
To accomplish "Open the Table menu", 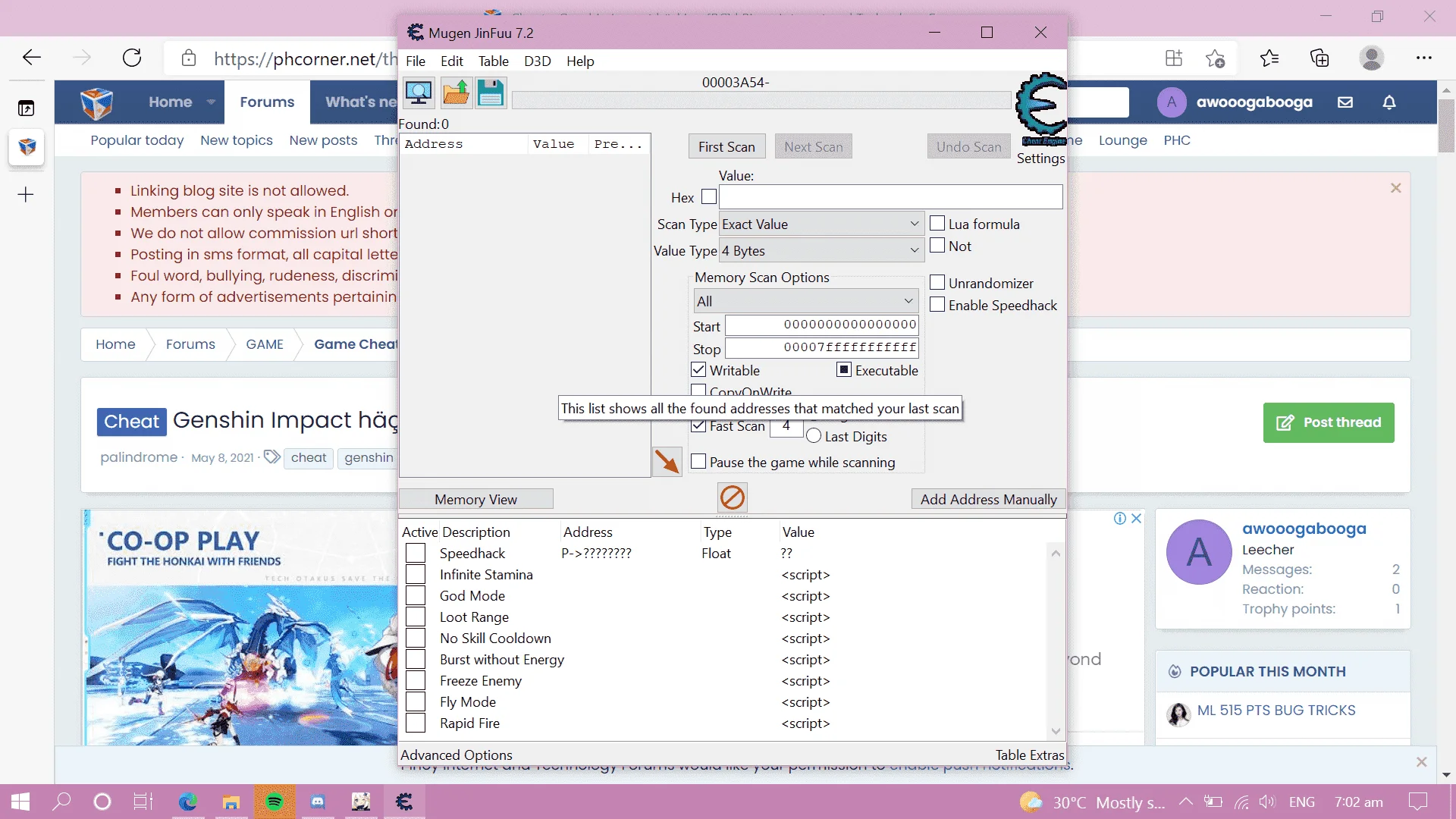I will point(494,61).
